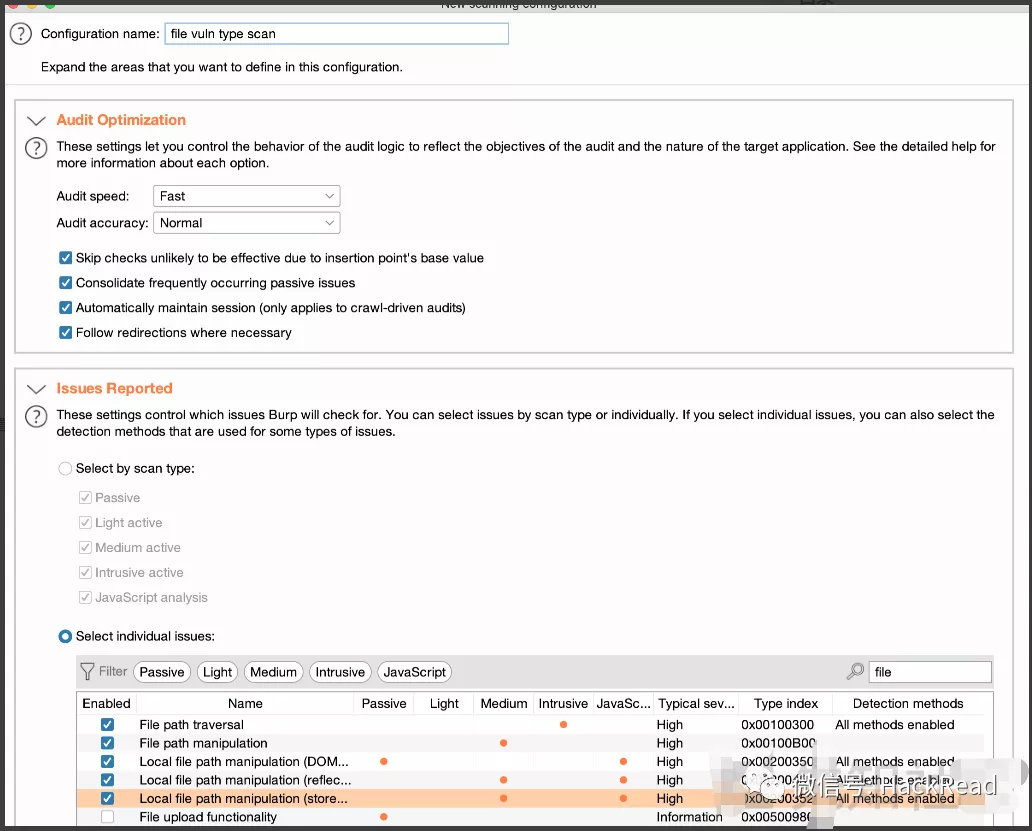Select 'Local file path manipulation (store...' name
This screenshot has height=831, width=1032.
click(244, 798)
